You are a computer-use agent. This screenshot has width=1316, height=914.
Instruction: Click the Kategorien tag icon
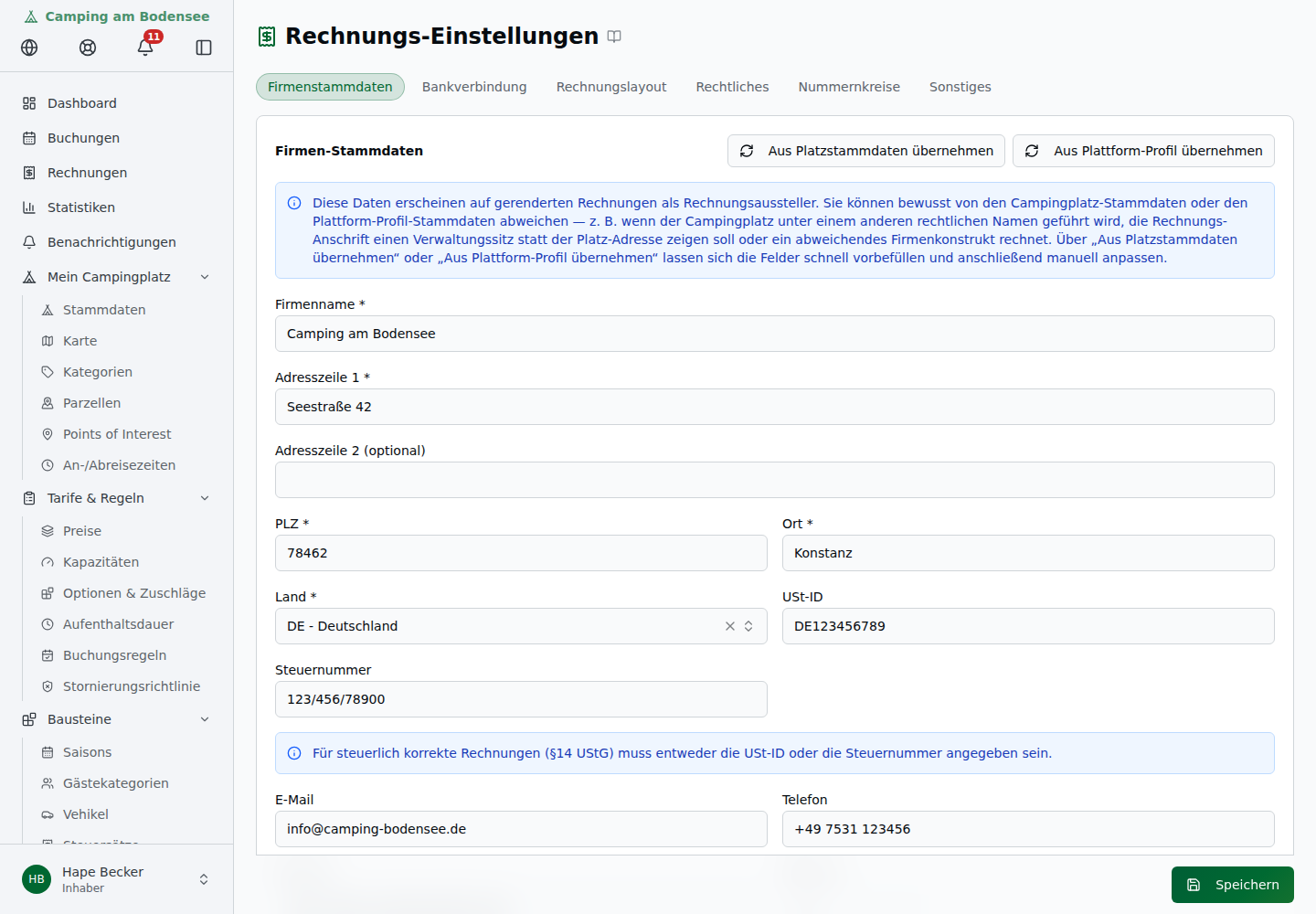tap(48, 372)
